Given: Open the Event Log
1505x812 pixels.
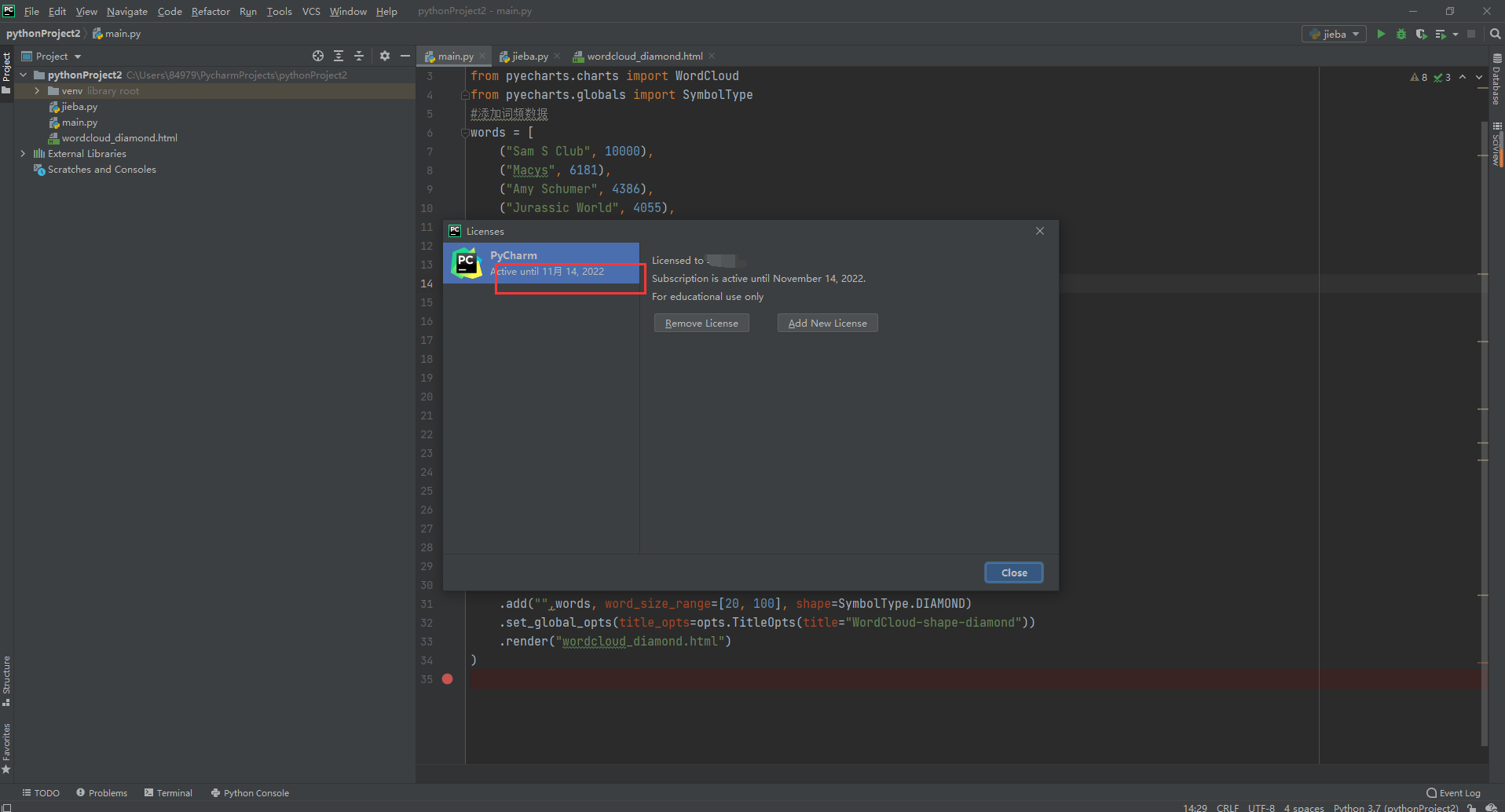Looking at the screenshot, I should (x=1453, y=792).
